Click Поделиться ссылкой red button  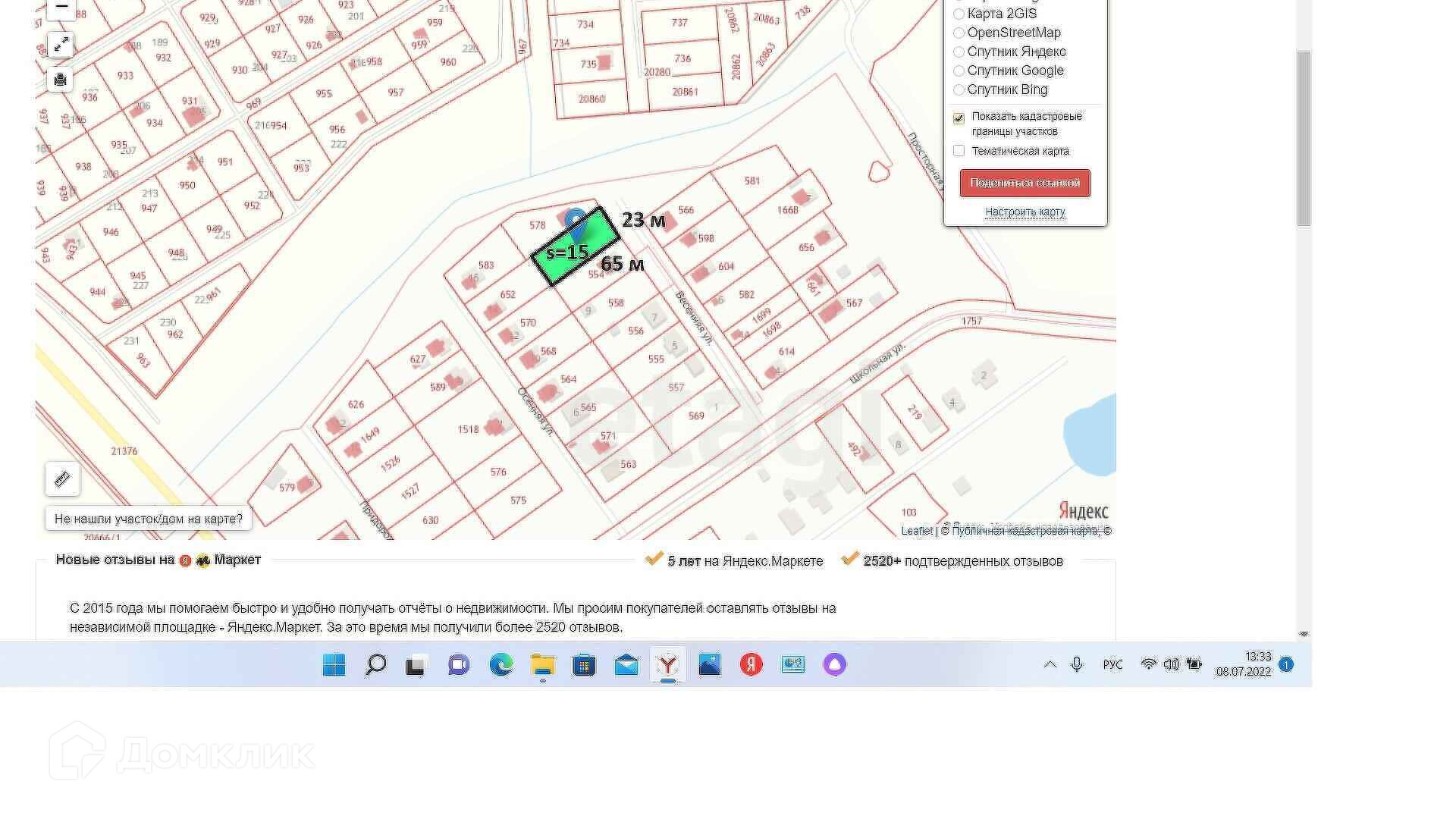pos(1025,183)
